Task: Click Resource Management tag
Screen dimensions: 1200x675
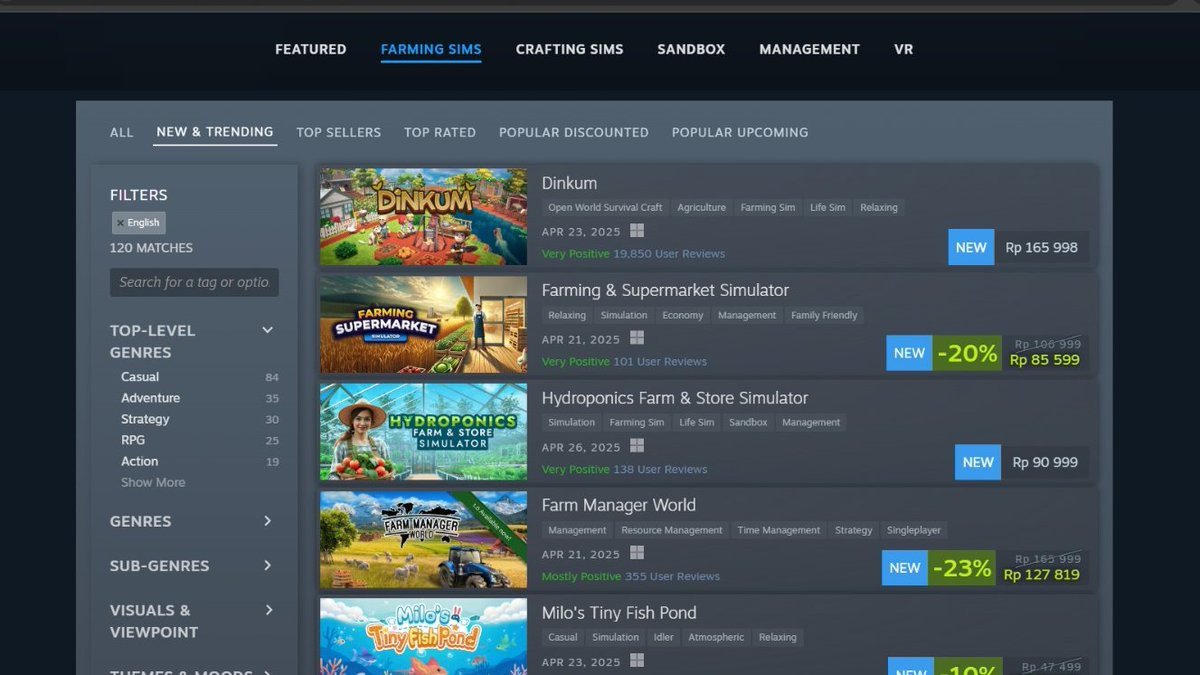Action: click(672, 530)
